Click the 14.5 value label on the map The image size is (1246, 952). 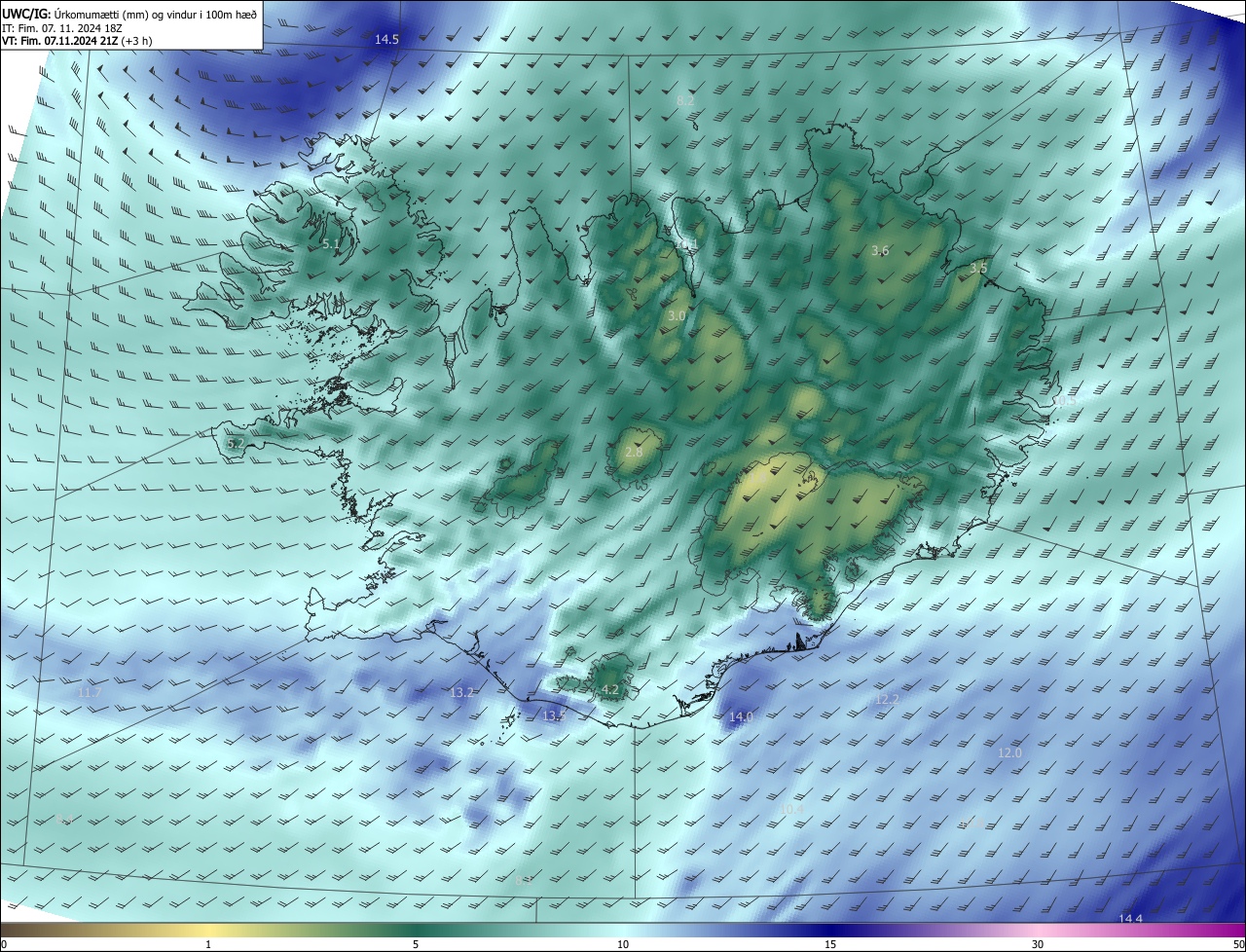pyautogui.click(x=387, y=40)
